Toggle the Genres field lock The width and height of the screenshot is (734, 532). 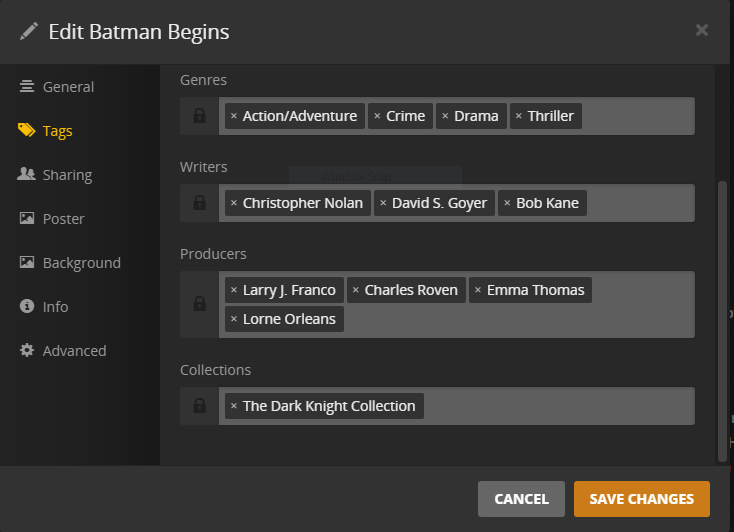pos(199,116)
